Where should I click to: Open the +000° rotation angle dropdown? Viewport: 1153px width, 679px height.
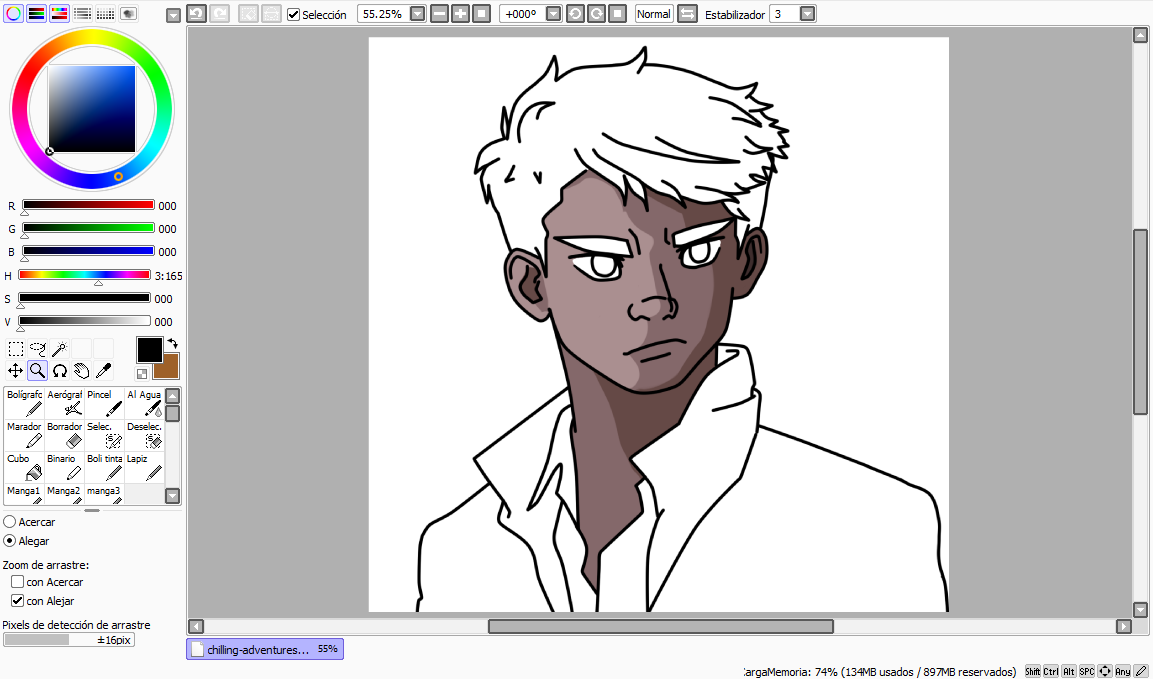tap(554, 14)
